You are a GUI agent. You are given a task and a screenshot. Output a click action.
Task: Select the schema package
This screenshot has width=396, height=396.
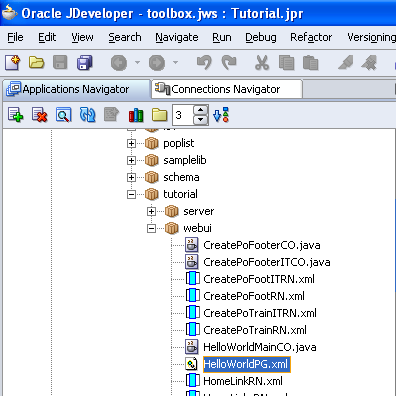[x=181, y=177]
